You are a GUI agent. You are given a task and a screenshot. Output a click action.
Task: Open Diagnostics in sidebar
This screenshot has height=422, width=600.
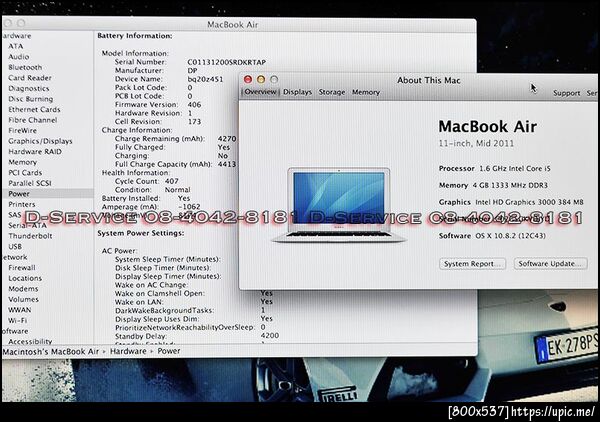pyautogui.click(x=29, y=88)
